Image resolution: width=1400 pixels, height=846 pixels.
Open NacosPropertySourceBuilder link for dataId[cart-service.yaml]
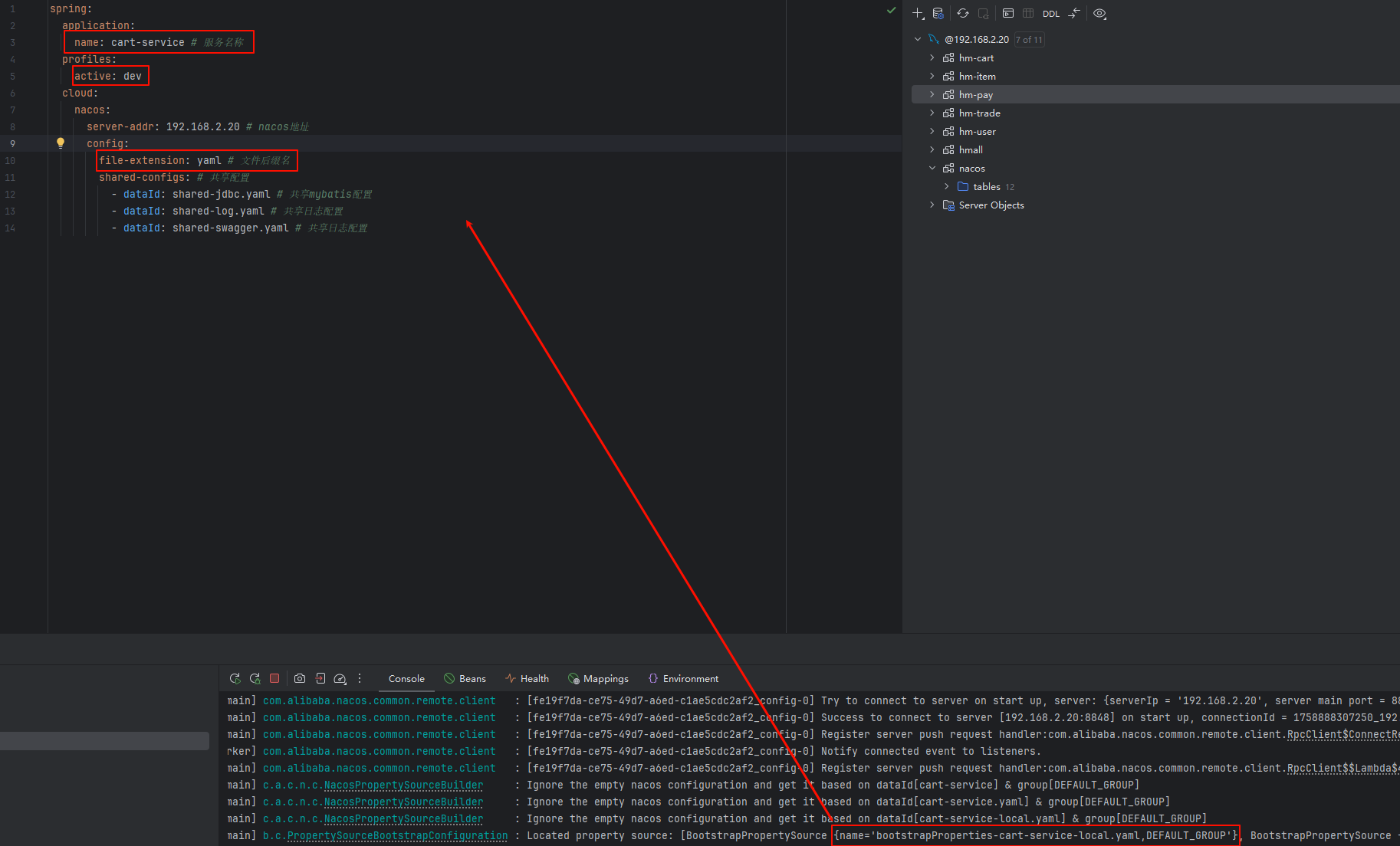tap(403, 802)
